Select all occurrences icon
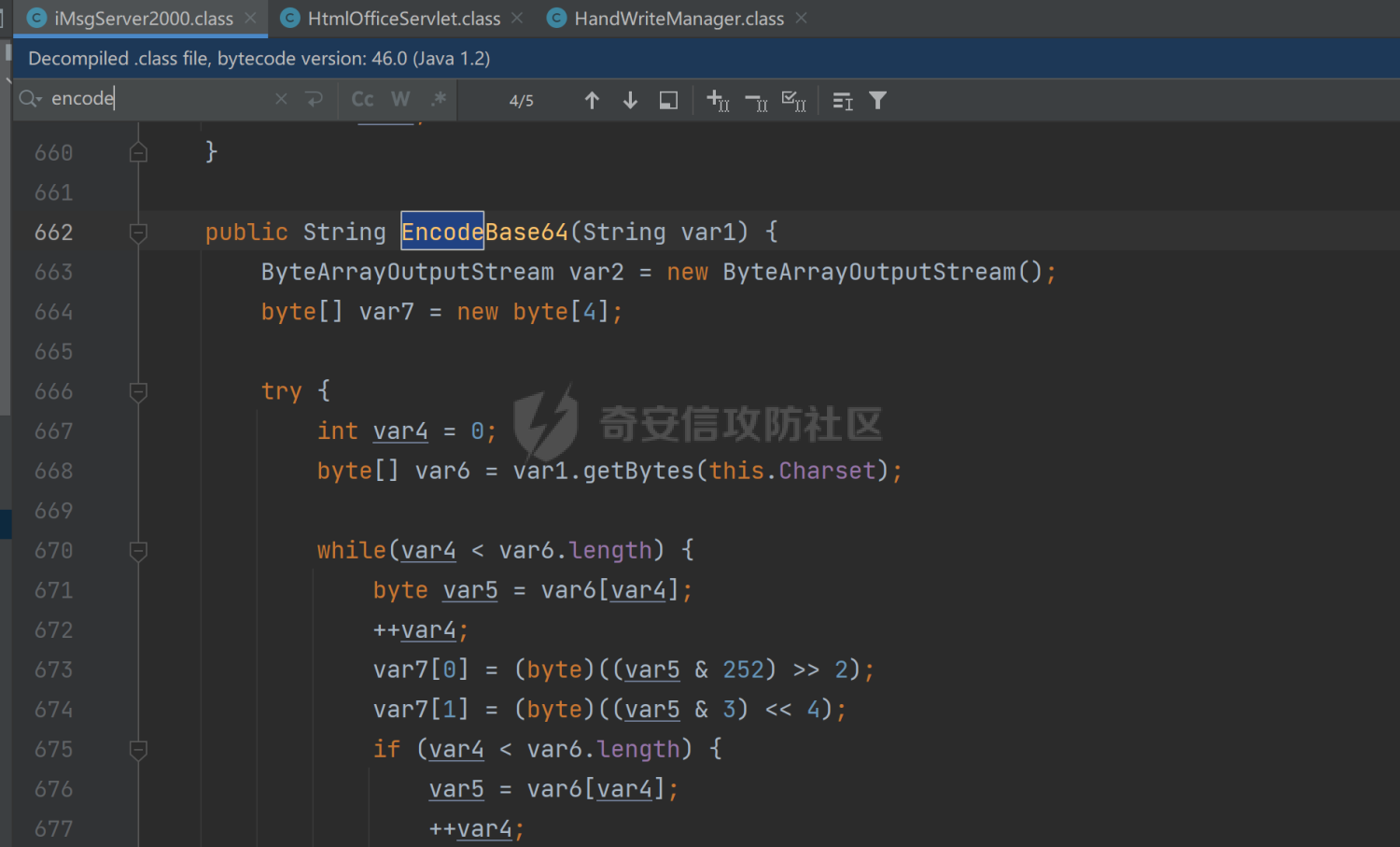The image size is (1400, 847). click(794, 100)
